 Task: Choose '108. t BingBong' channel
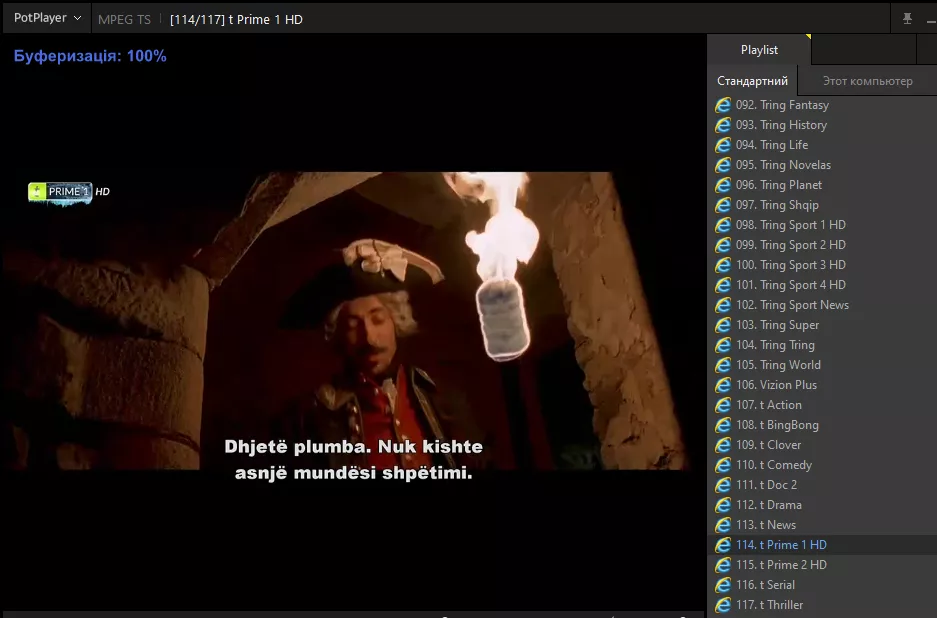822,426
